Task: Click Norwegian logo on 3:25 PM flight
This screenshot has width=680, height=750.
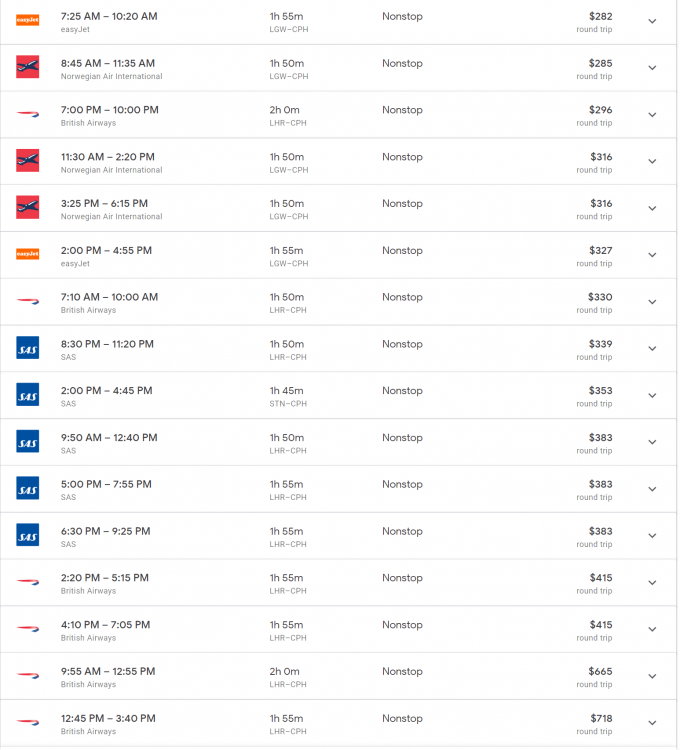Action: pos(28,207)
